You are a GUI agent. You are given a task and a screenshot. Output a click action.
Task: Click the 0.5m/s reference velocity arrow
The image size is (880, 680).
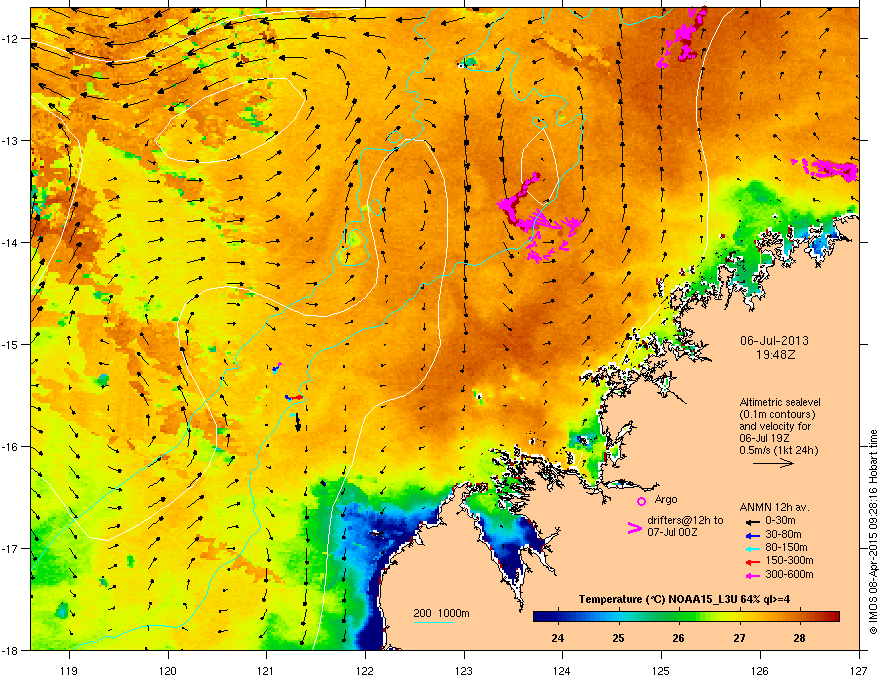click(x=773, y=463)
